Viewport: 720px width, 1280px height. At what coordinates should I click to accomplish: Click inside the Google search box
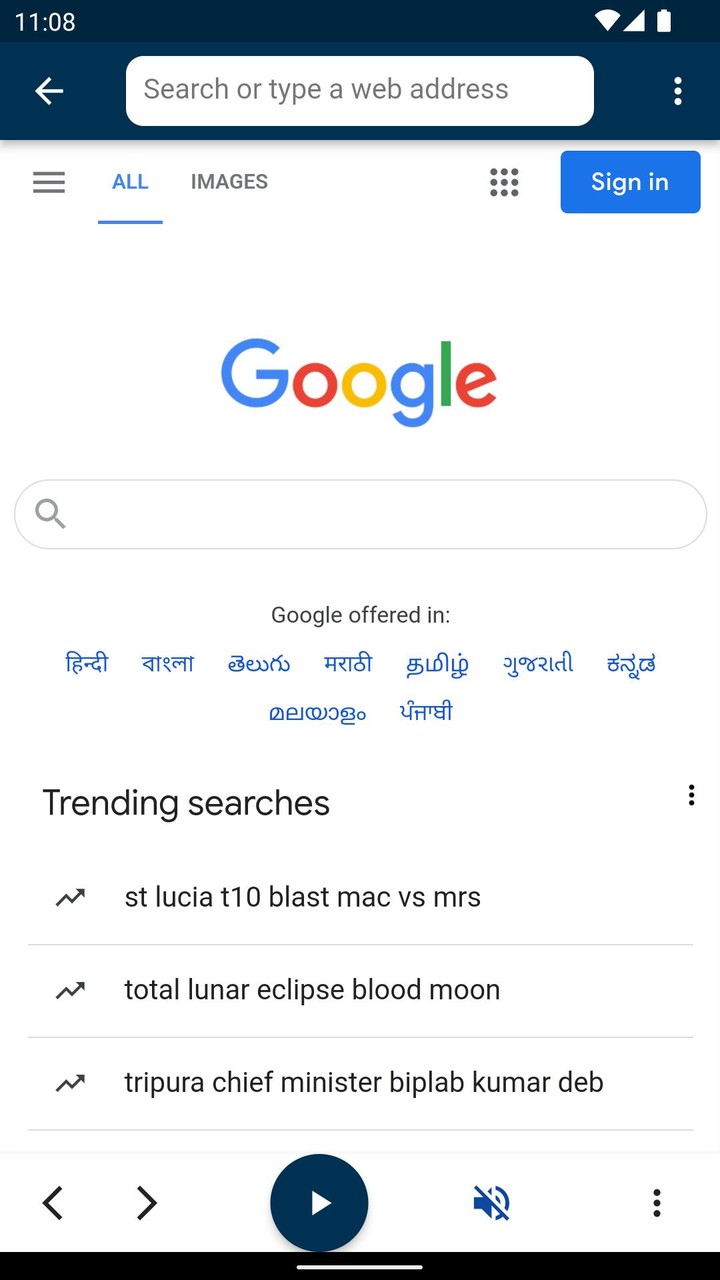tap(380, 514)
